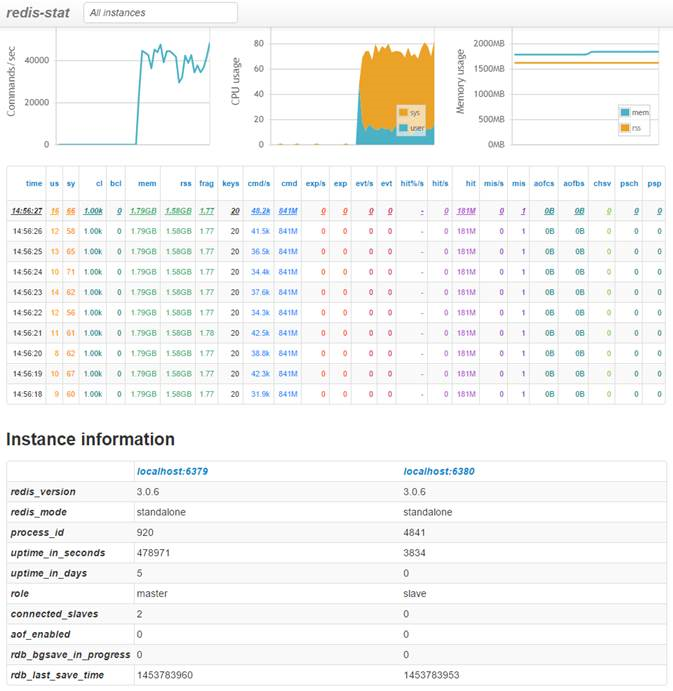Click the role row label
The image size is (673, 691).
(x=19, y=594)
